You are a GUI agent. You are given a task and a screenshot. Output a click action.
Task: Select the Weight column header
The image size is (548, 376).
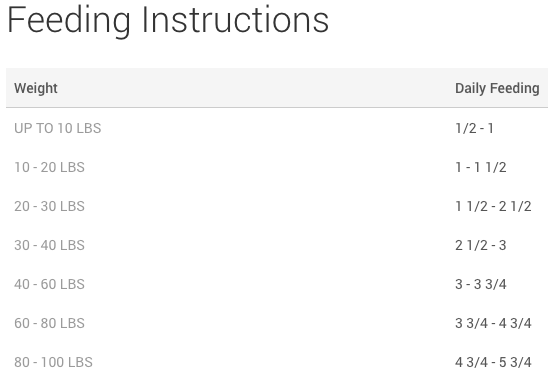point(36,88)
